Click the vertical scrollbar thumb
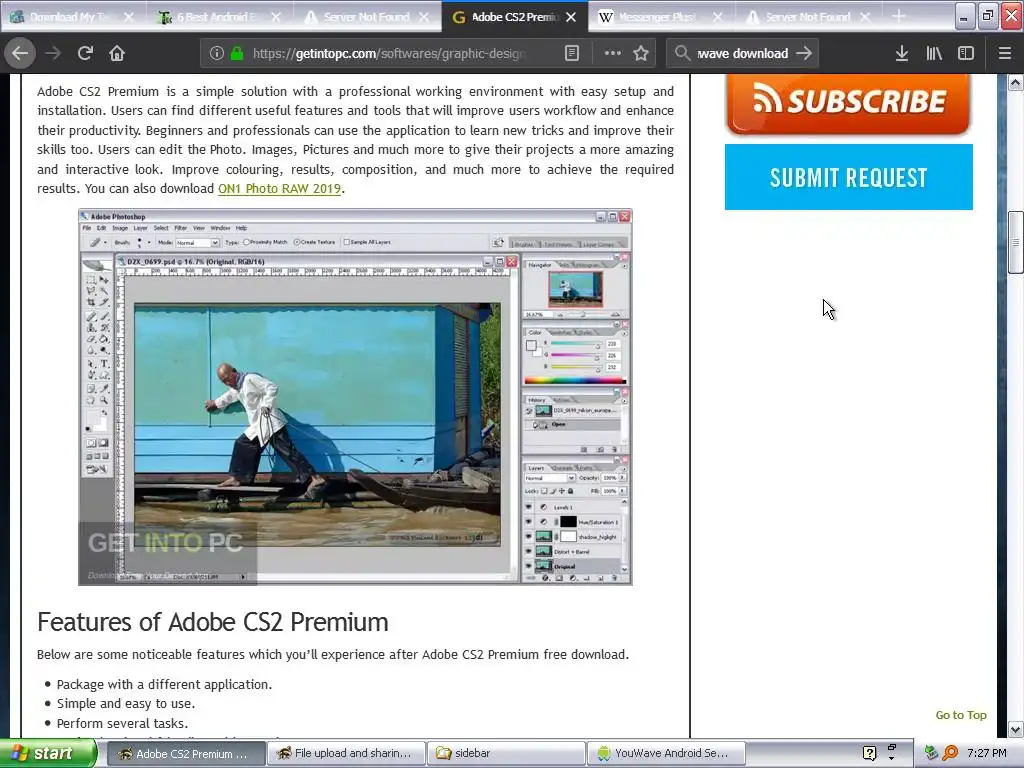Screen dimensions: 1024x768 coord(1015,242)
